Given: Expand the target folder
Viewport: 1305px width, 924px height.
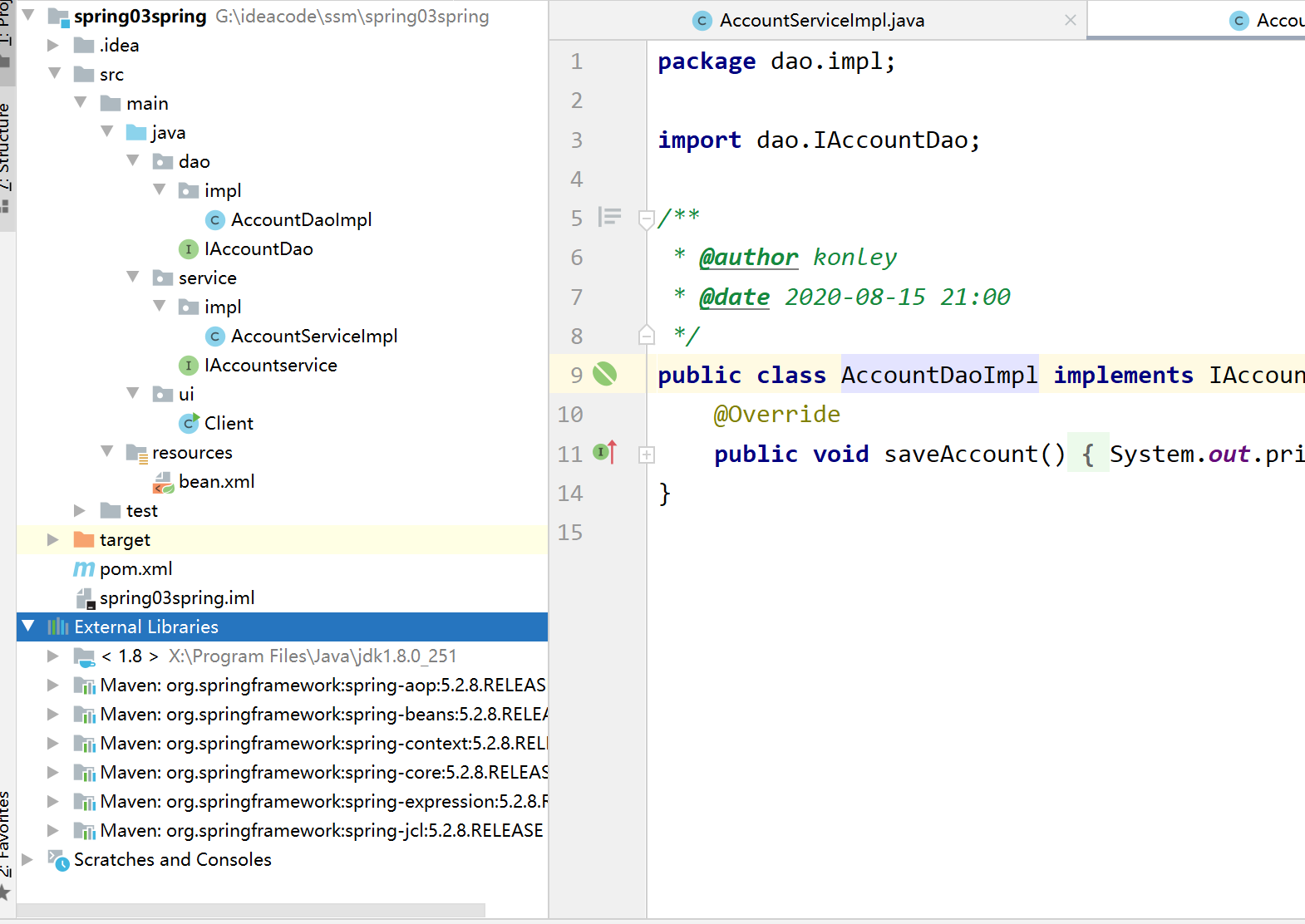Looking at the screenshot, I should [53, 540].
